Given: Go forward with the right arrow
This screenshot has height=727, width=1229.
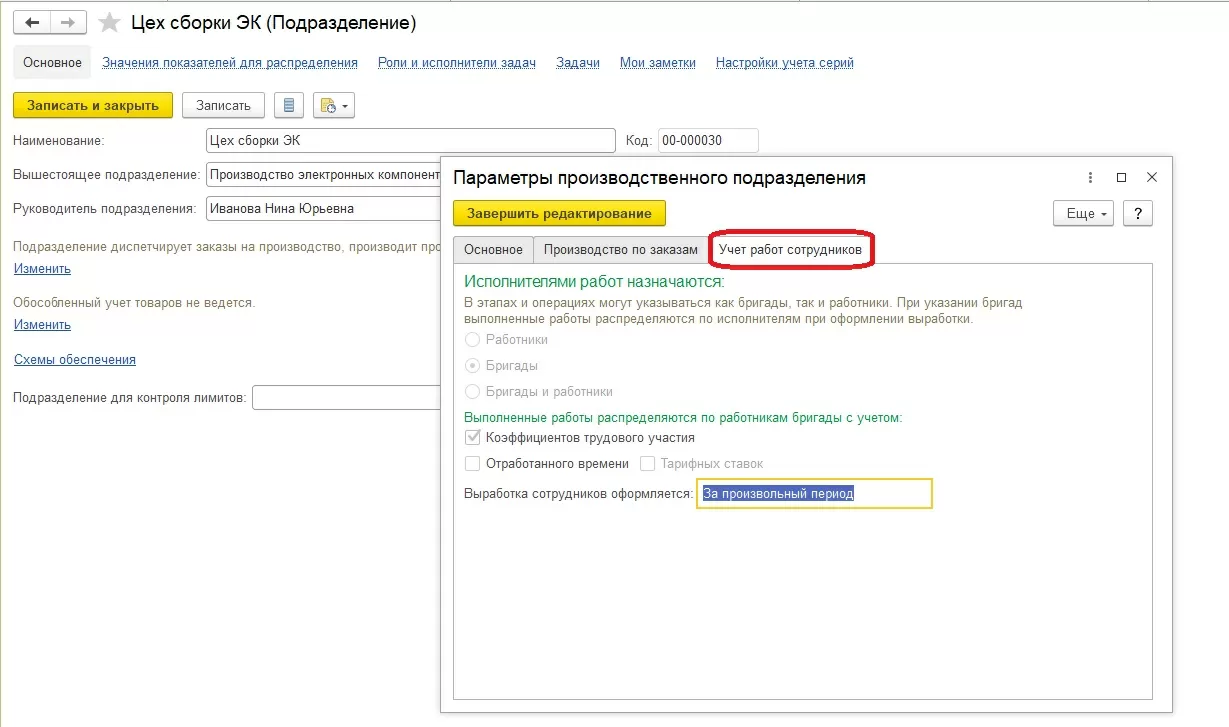Looking at the screenshot, I should tap(68, 22).
